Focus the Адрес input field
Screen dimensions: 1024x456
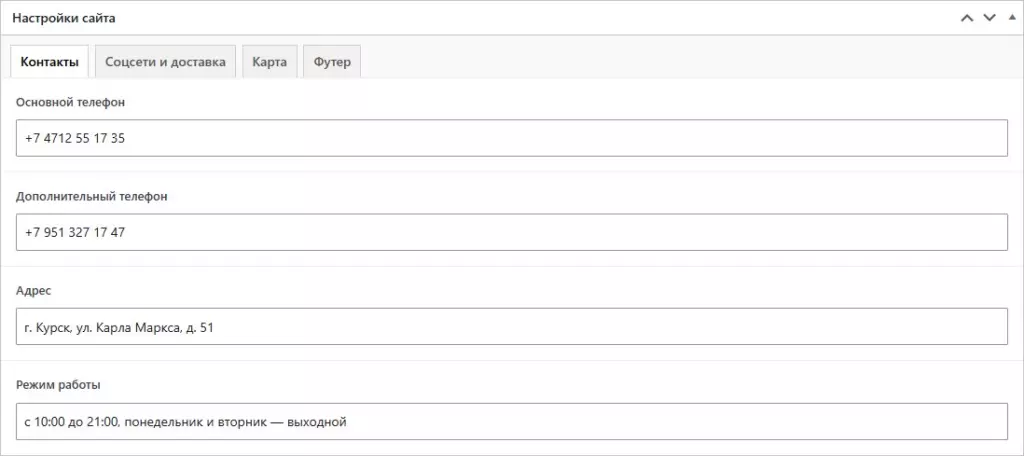click(x=512, y=327)
